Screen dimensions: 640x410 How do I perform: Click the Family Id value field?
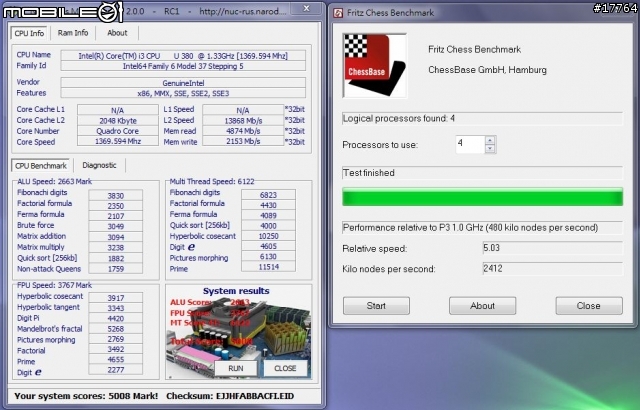point(183,66)
